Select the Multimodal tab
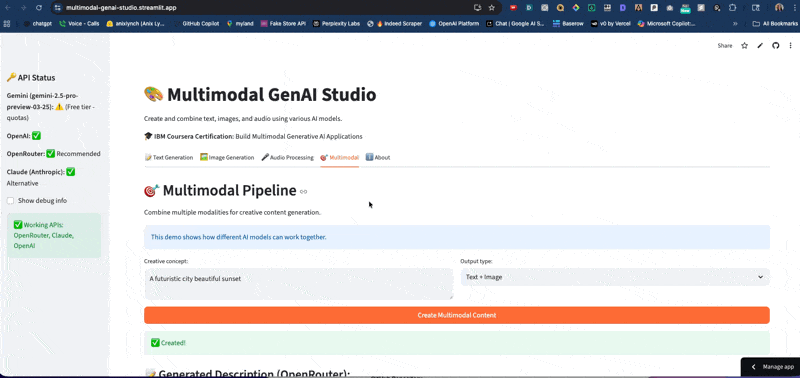800x378 pixels. [340, 157]
